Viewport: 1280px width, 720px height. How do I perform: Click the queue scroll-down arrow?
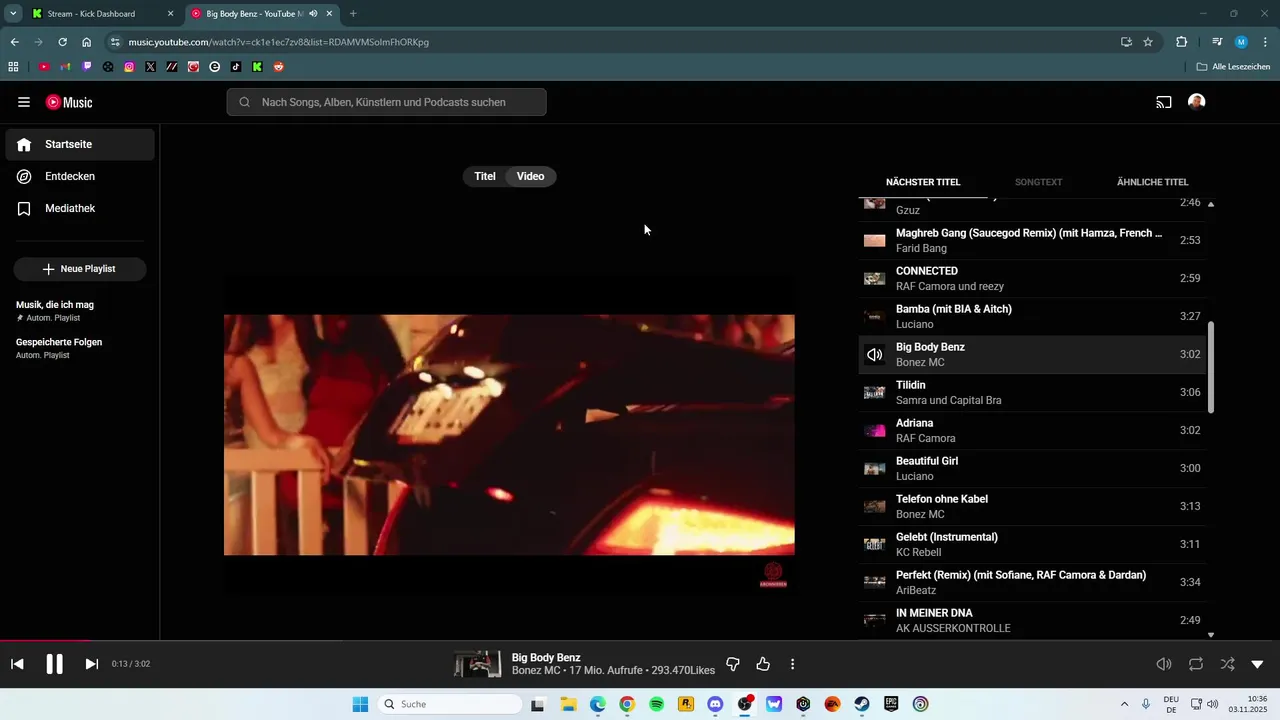[x=1211, y=634]
